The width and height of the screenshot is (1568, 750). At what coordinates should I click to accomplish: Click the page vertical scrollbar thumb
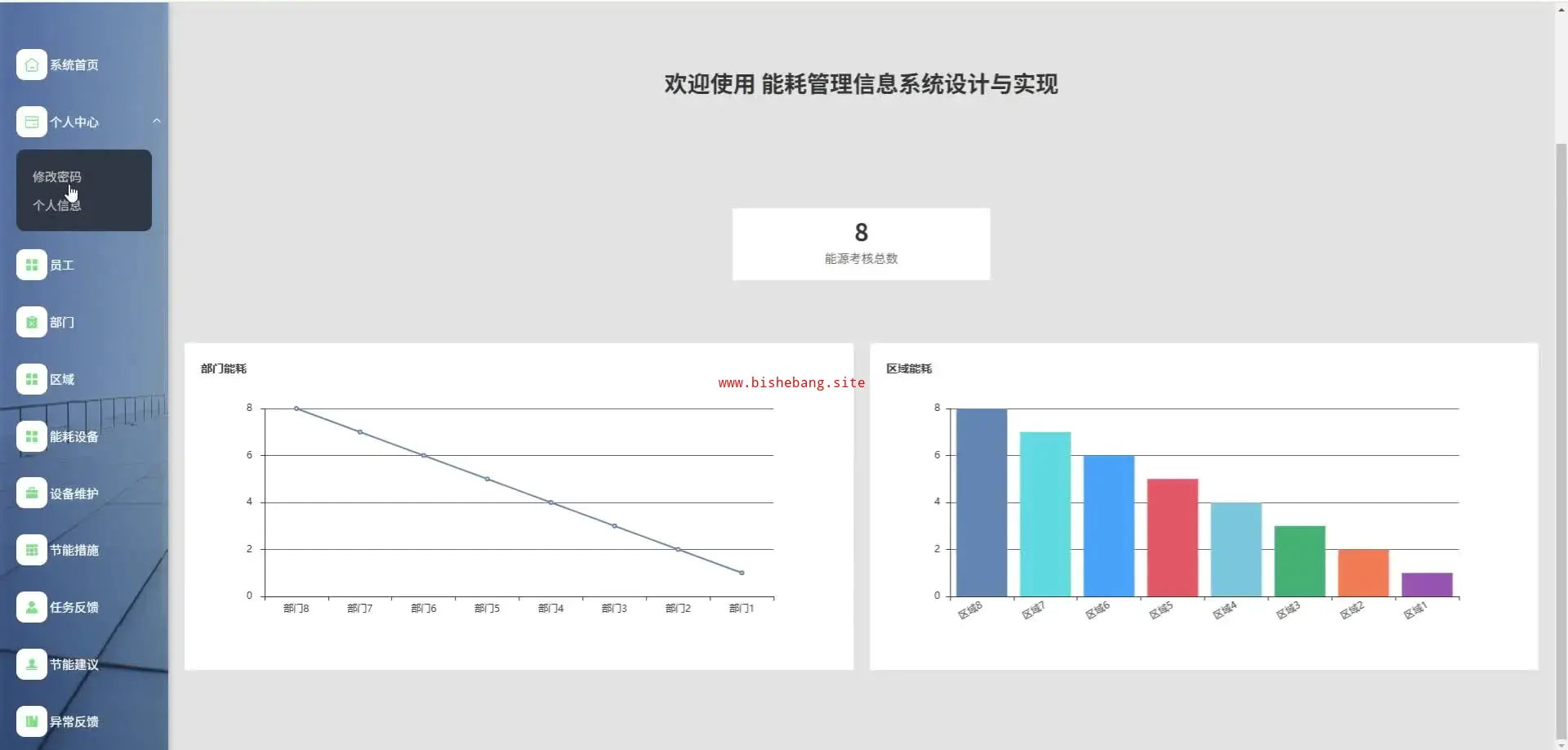(1561, 441)
